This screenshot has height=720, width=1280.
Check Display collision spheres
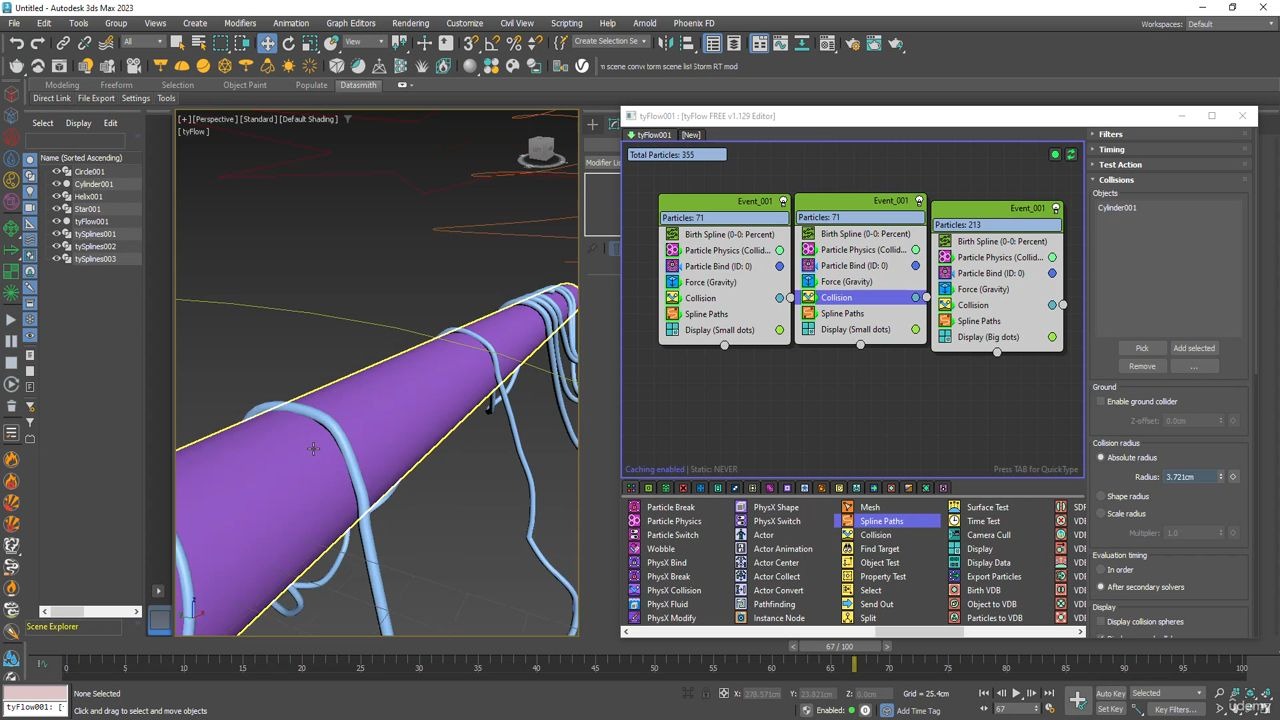[x=1101, y=622]
